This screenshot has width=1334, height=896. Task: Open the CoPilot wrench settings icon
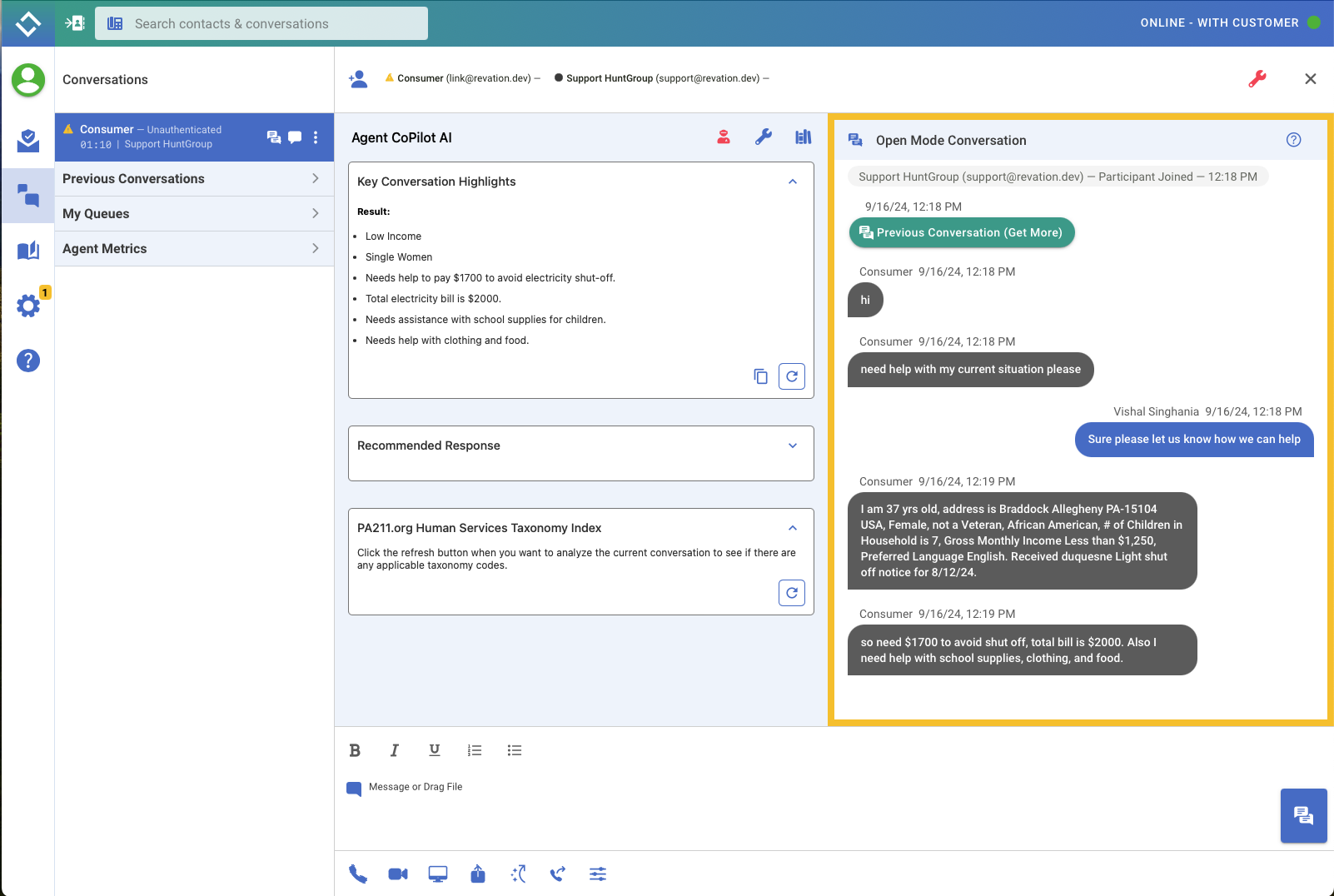coord(764,137)
